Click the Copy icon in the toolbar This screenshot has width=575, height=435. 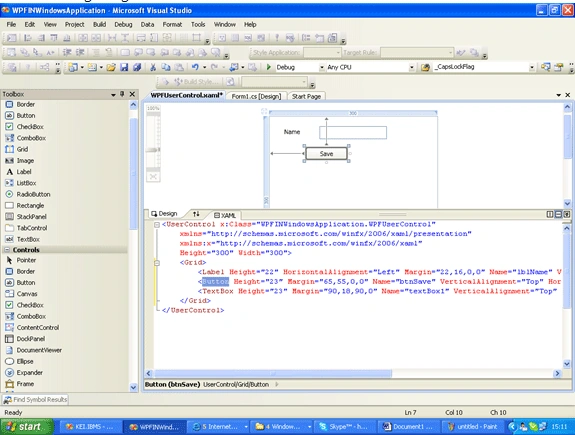pyautogui.click(x=166, y=67)
